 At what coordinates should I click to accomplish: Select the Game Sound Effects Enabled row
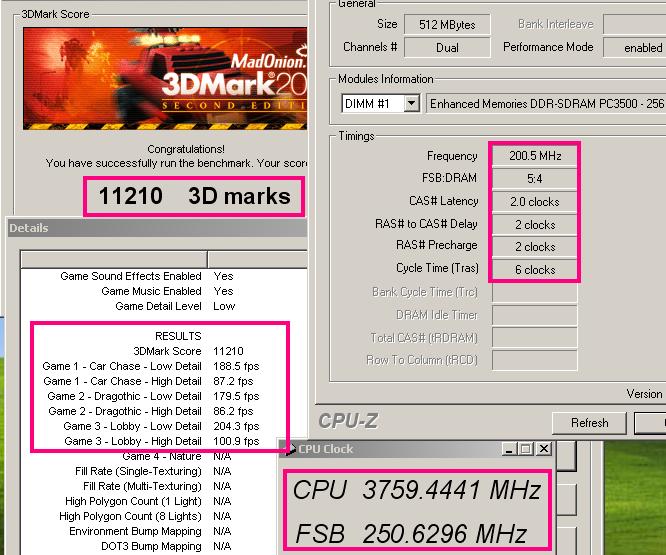[164, 276]
